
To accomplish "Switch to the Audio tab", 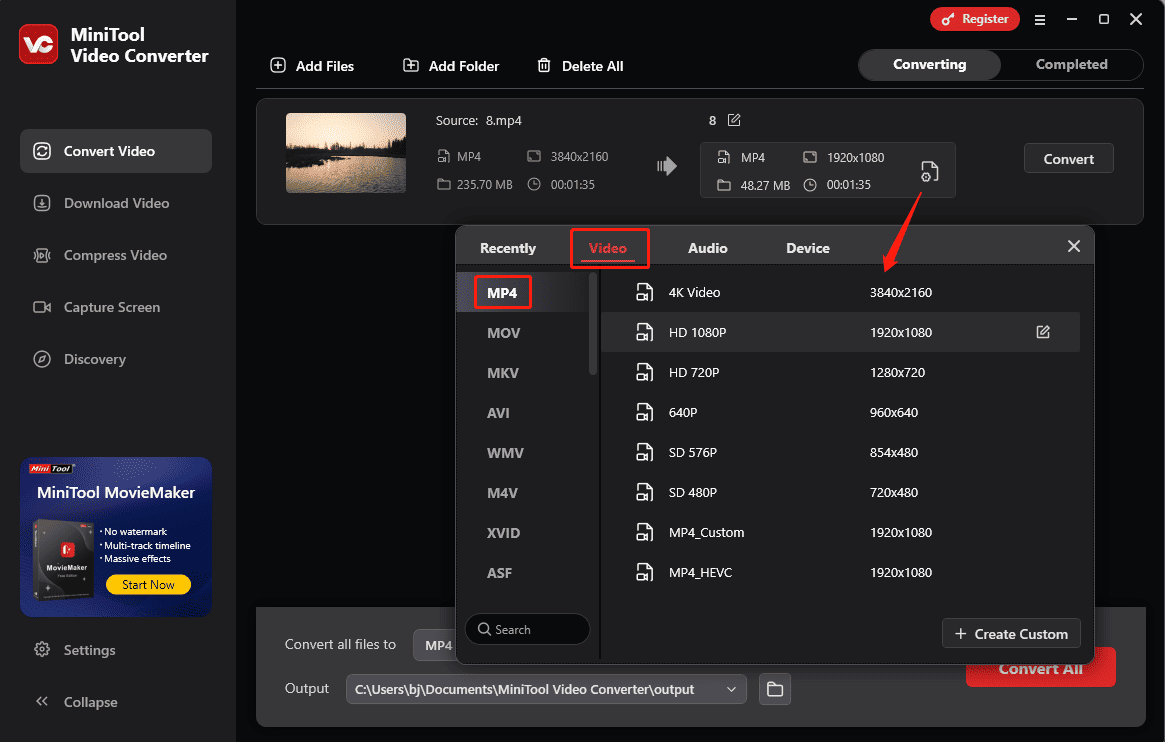I will click(707, 248).
